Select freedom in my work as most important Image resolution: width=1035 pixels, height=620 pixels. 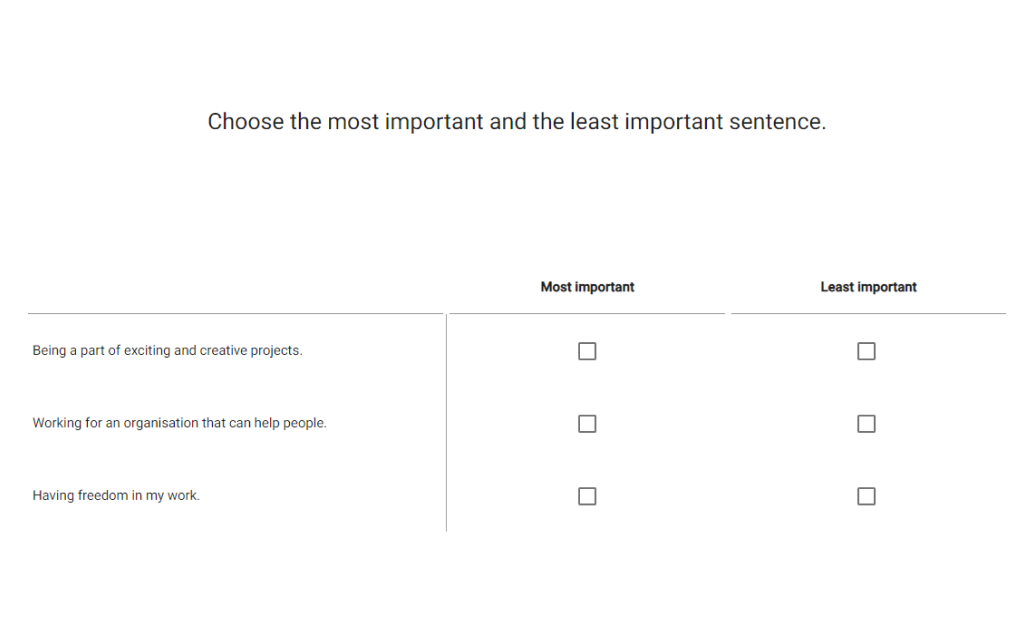[x=587, y=496]
